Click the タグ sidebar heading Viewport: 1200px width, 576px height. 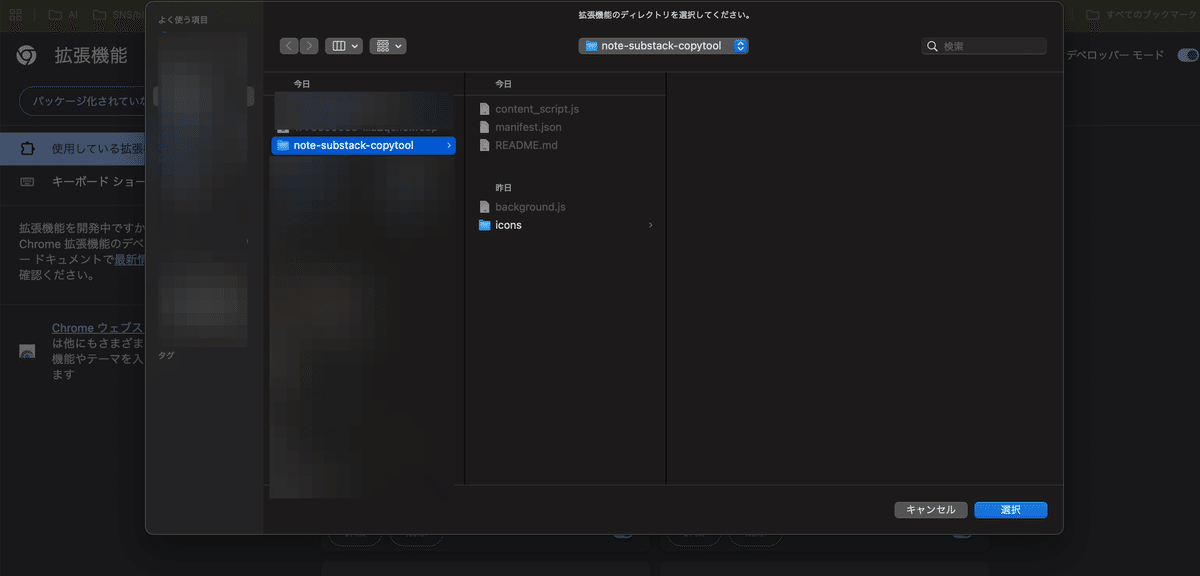(x=166, y=355)
